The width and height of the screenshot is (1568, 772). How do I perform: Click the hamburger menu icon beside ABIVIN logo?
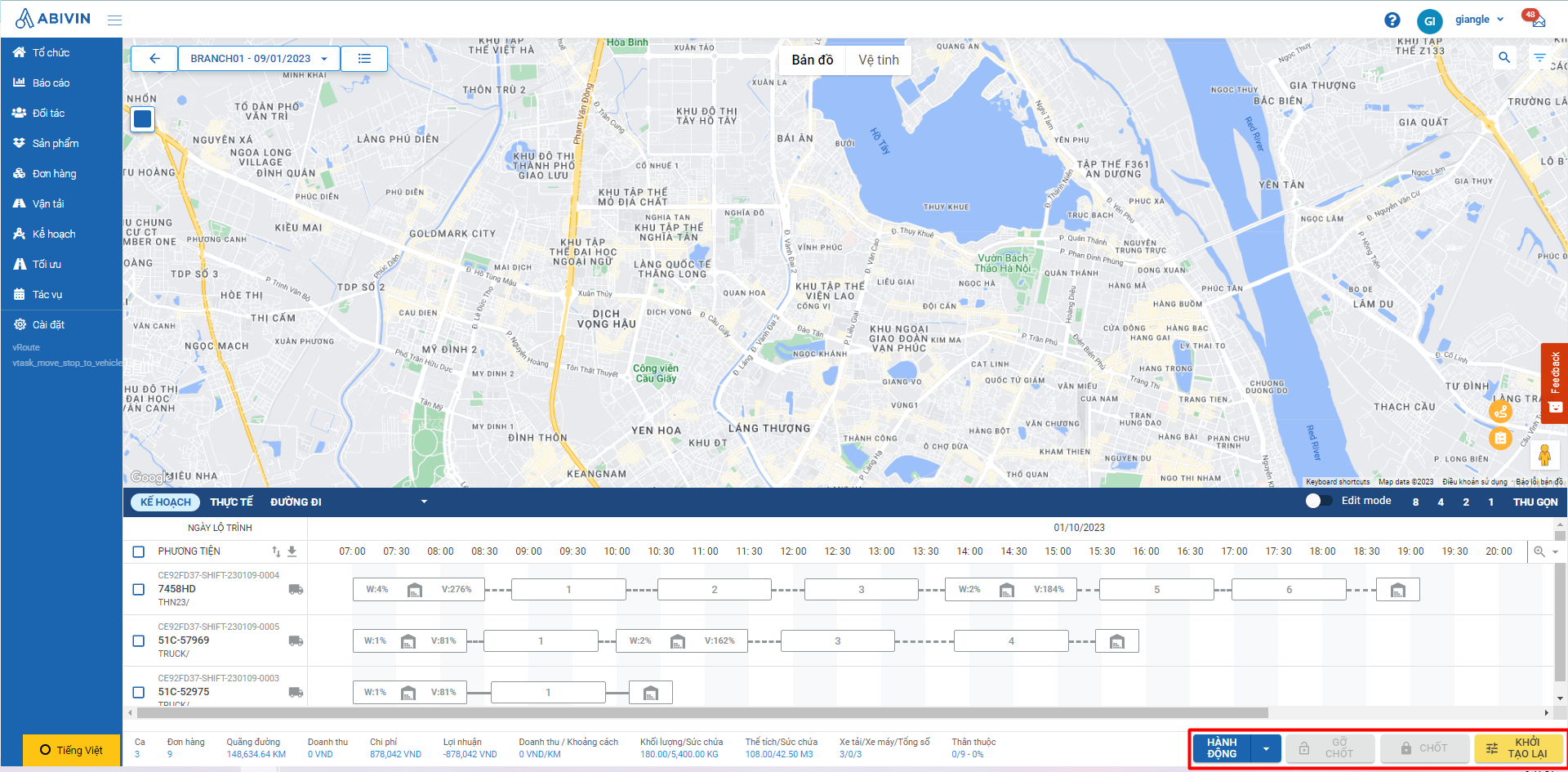tap(114, 20)
